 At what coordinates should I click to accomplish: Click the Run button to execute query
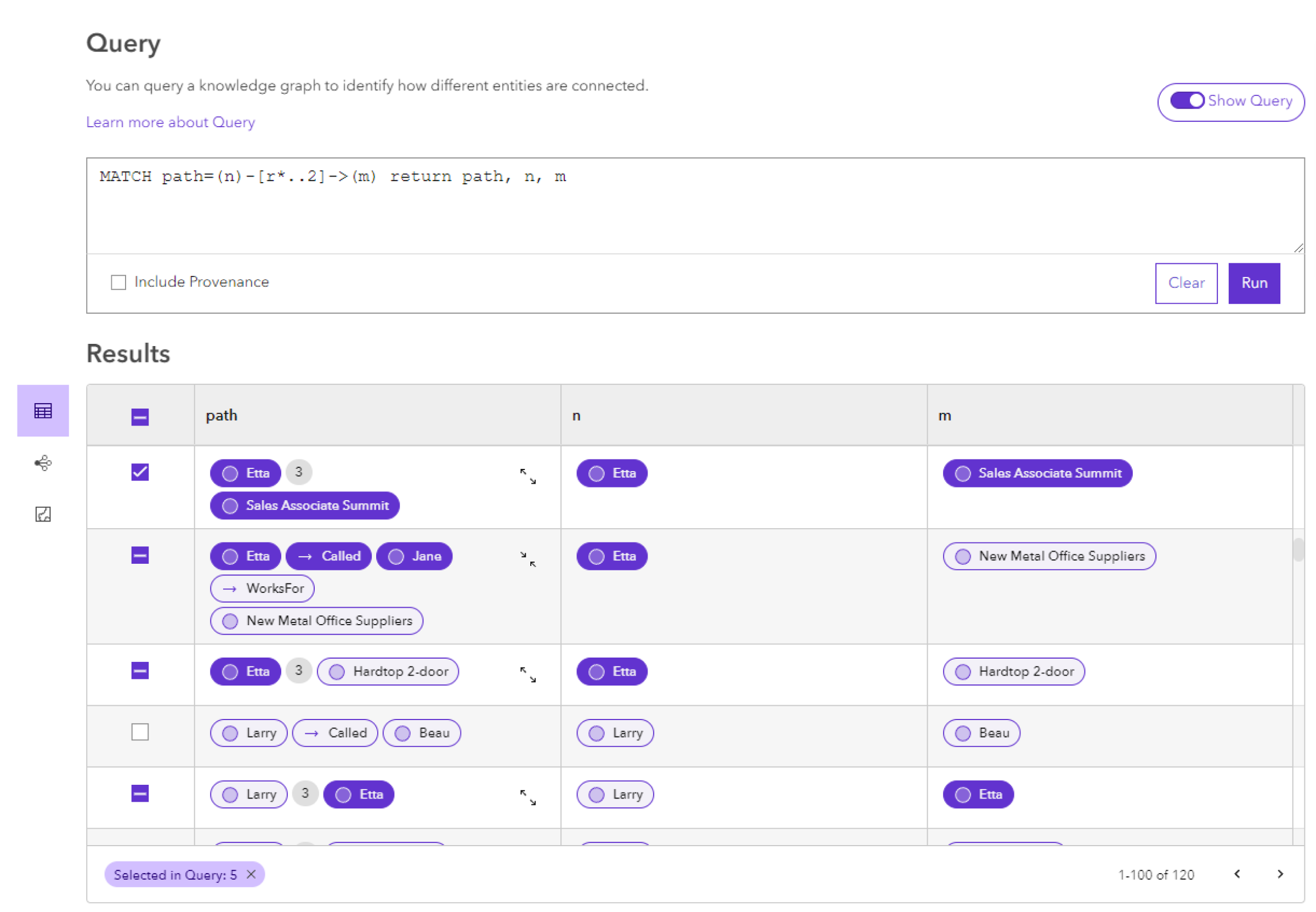pos(1254,282)
